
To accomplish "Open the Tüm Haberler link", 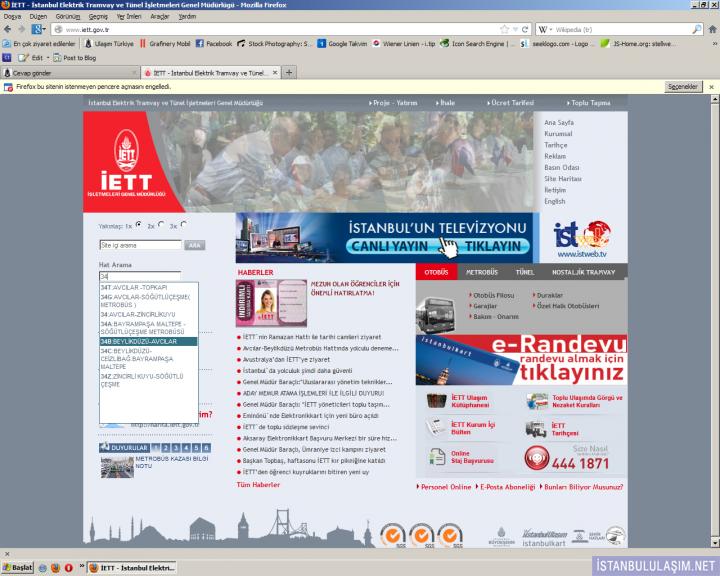I will [258, 485].
